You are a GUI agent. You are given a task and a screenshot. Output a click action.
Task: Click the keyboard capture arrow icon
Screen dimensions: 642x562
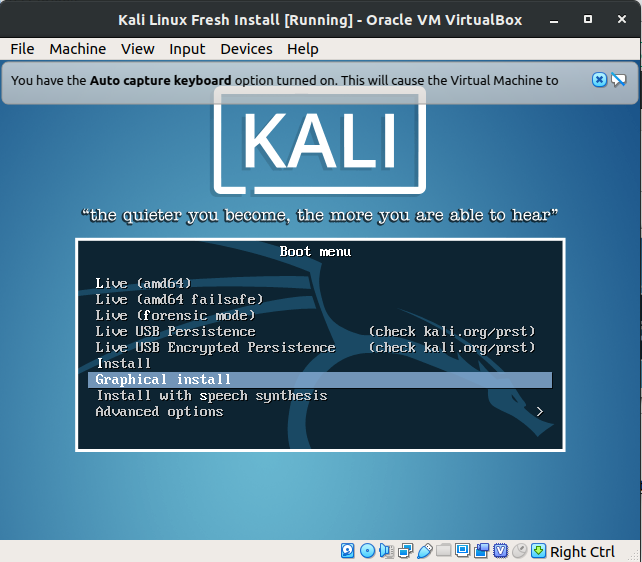click(538, 551)
